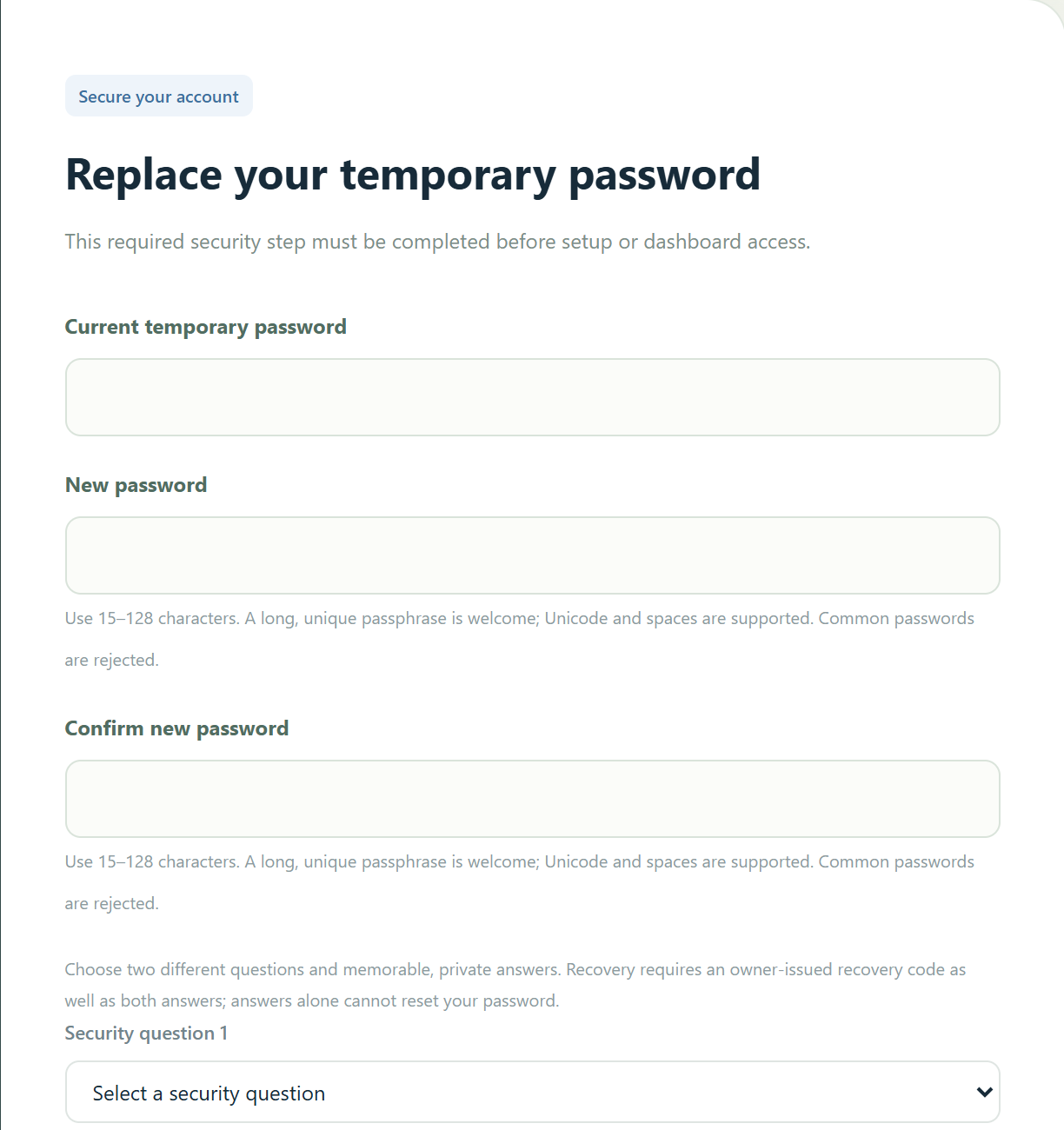Open the Security question 1 dropdown

click(x=532, y=1092)
